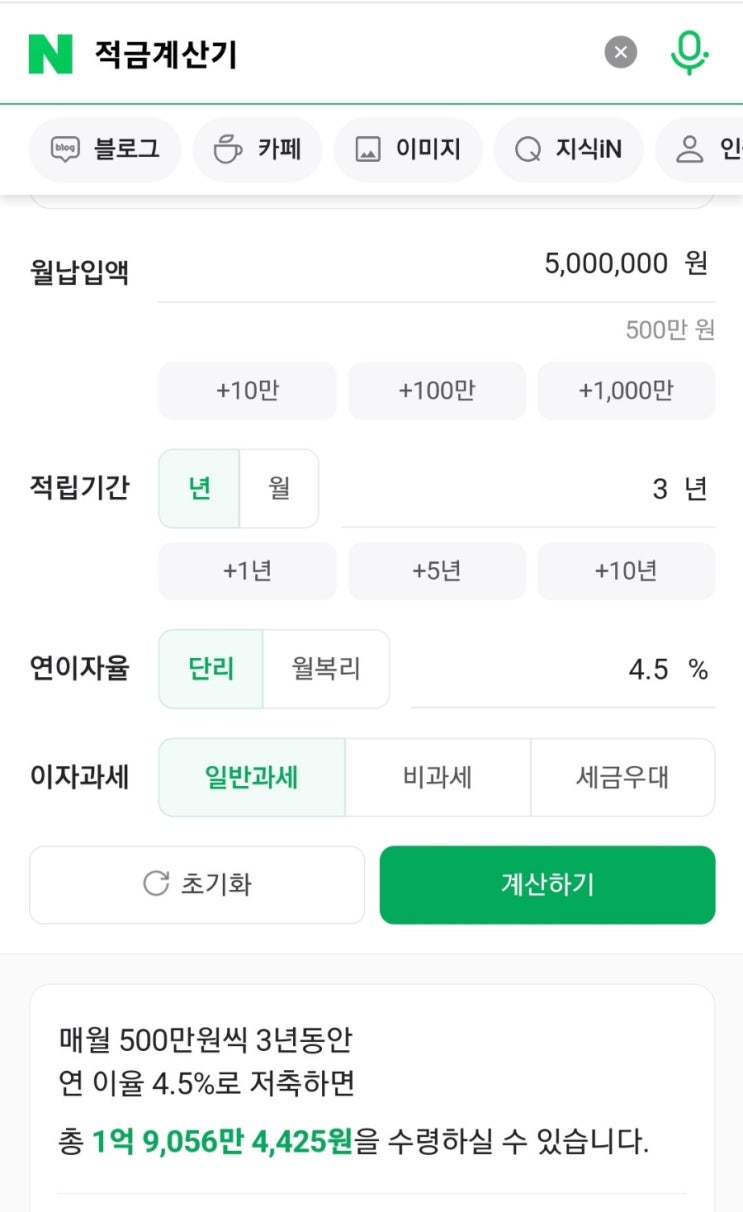The image size is (743, 1212).
Task: Choose 세금우대 tax option
Action: (622, 778)
